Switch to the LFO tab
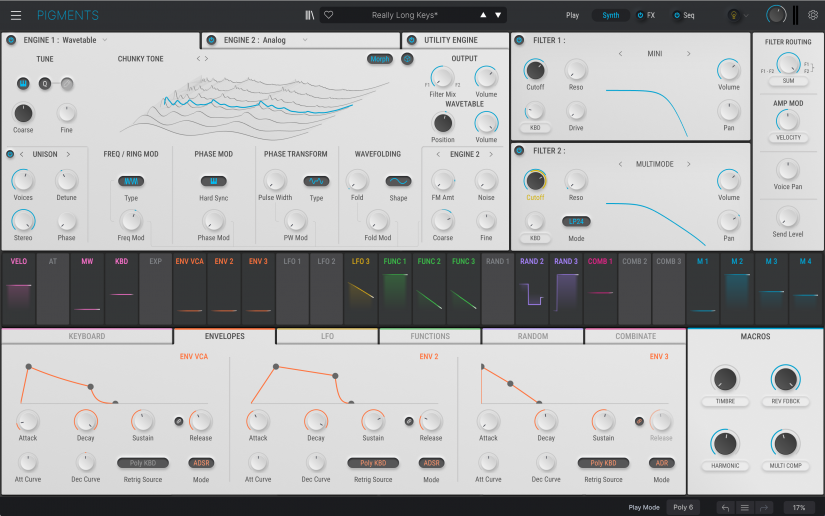Viewport: 825px width, 516px height. coord(327,336)
